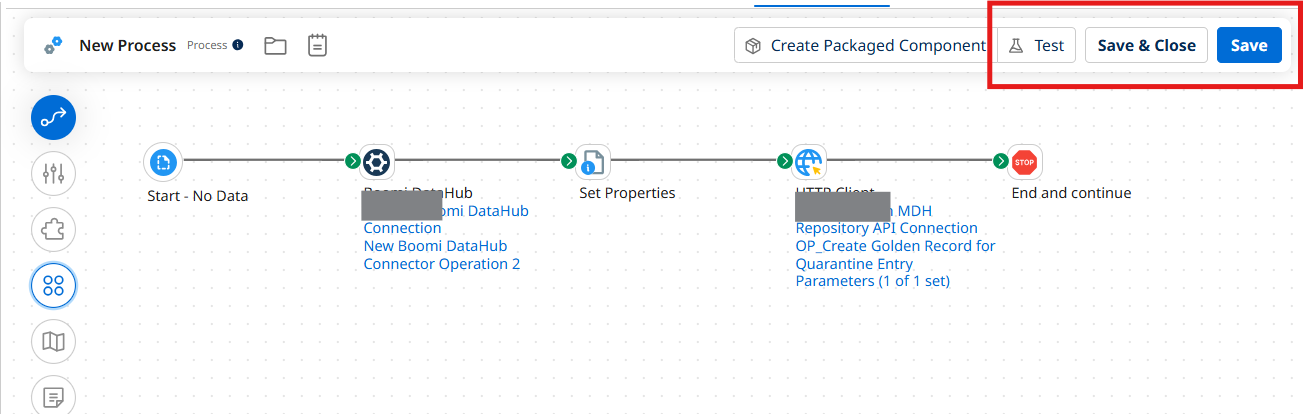Select the four circles sidebar icon

coord(54,286)
